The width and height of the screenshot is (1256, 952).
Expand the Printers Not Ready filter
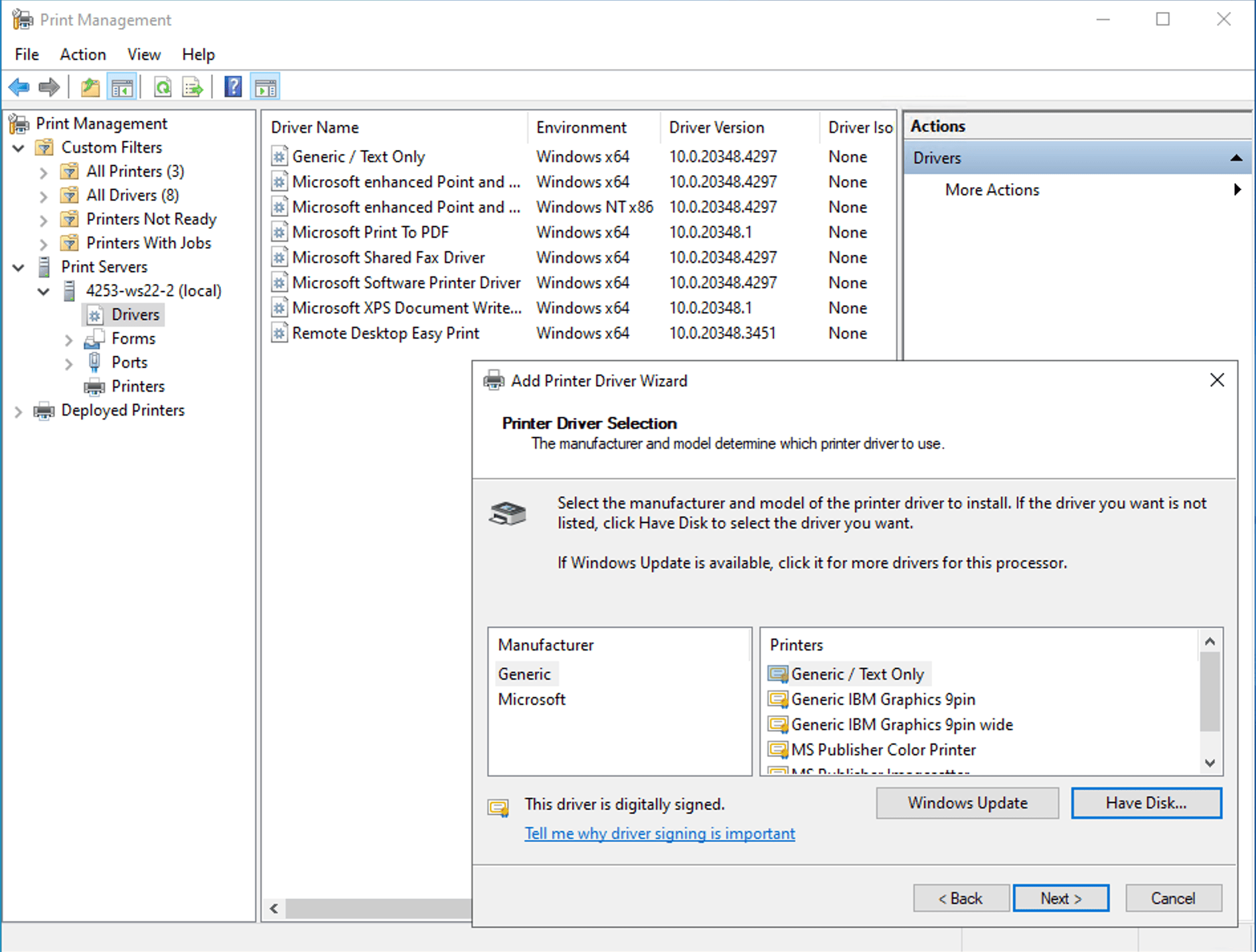pos(43,219)
